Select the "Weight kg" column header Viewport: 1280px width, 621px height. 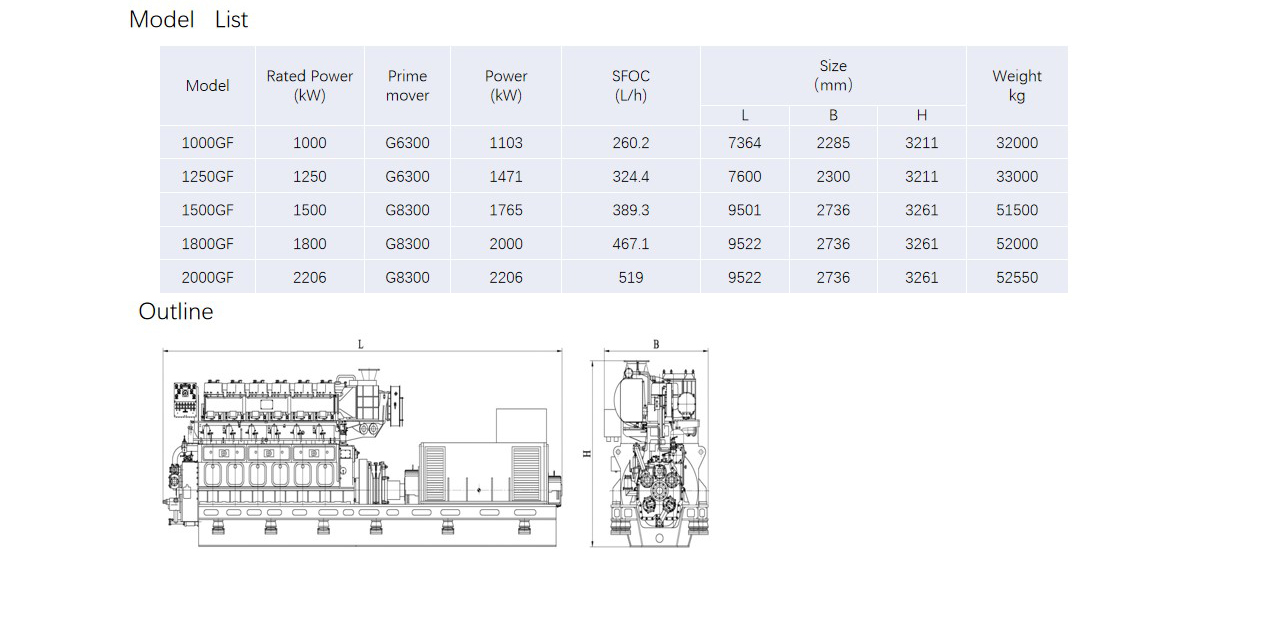click(1017, 86)
